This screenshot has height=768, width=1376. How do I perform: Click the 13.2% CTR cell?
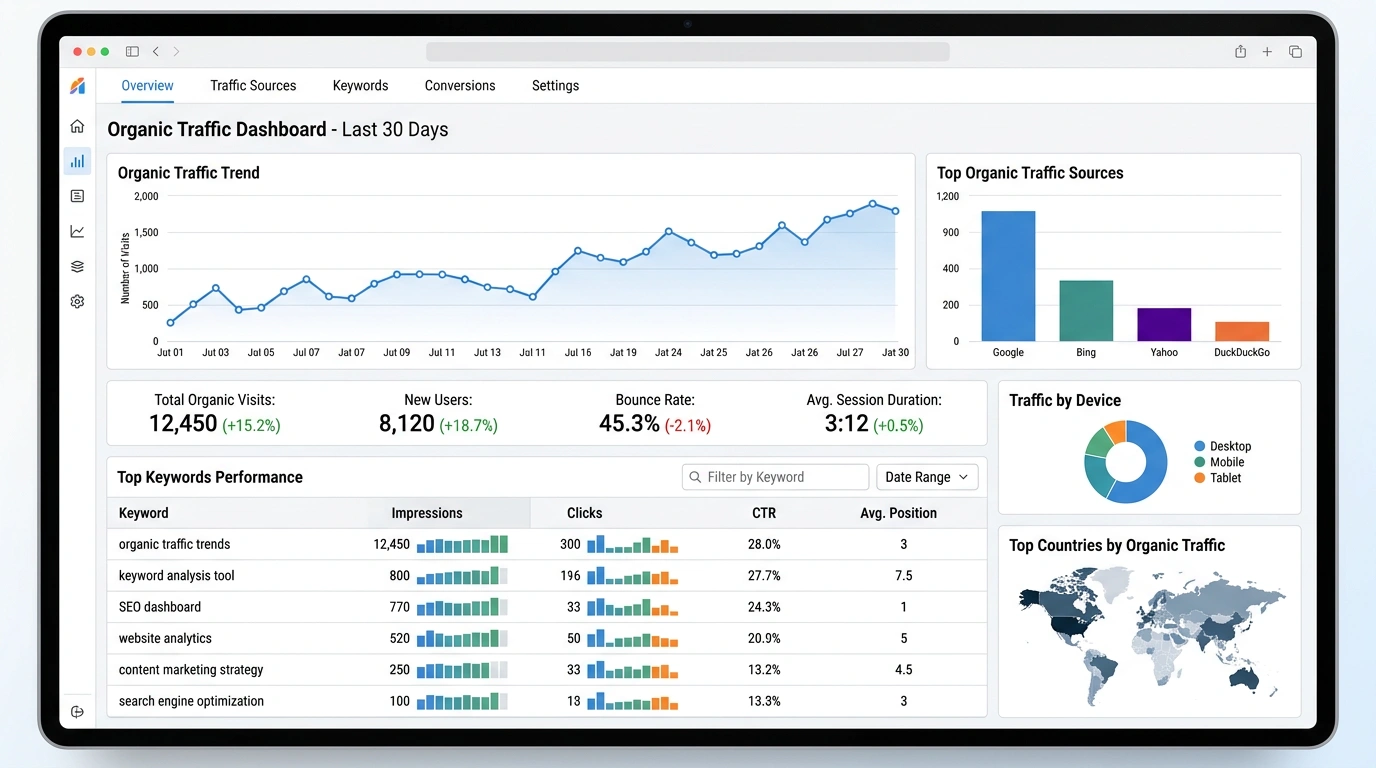click(x=764, y=670)
